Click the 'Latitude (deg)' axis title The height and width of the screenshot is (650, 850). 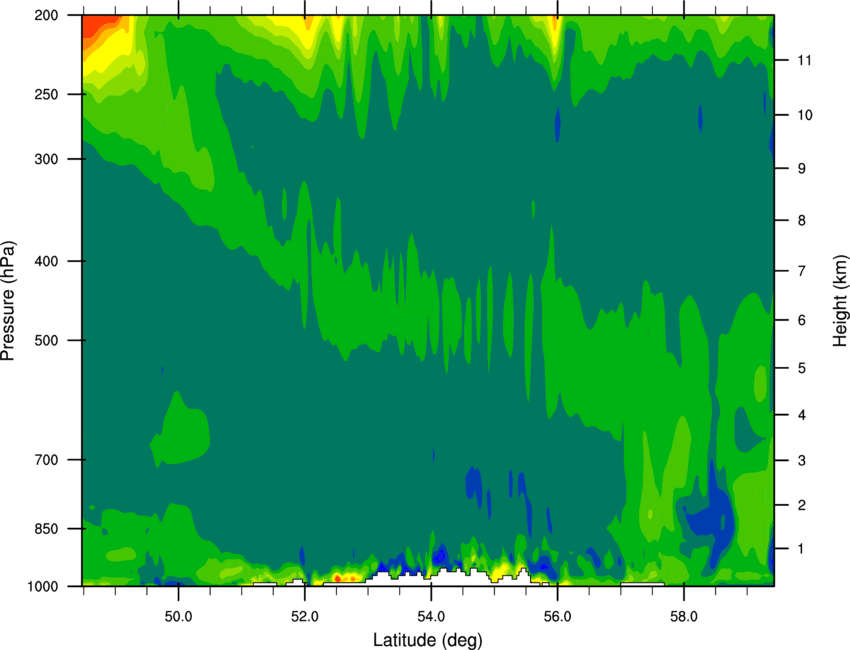[427, 640]
